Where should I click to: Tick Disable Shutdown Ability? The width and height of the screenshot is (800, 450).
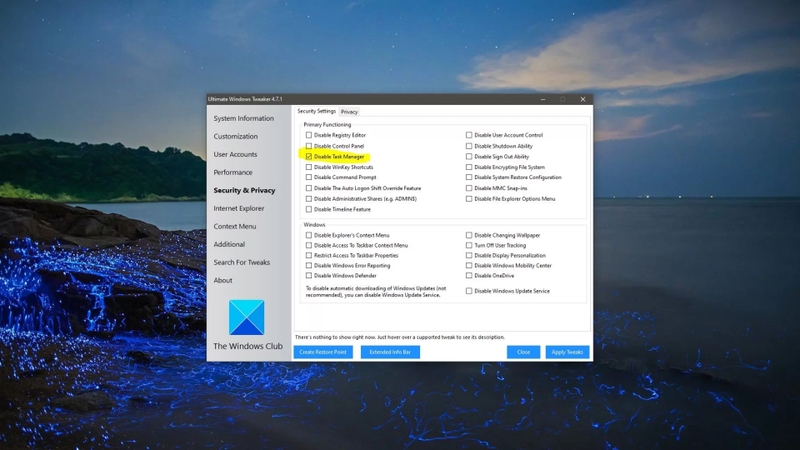click(x=469, y=146)
